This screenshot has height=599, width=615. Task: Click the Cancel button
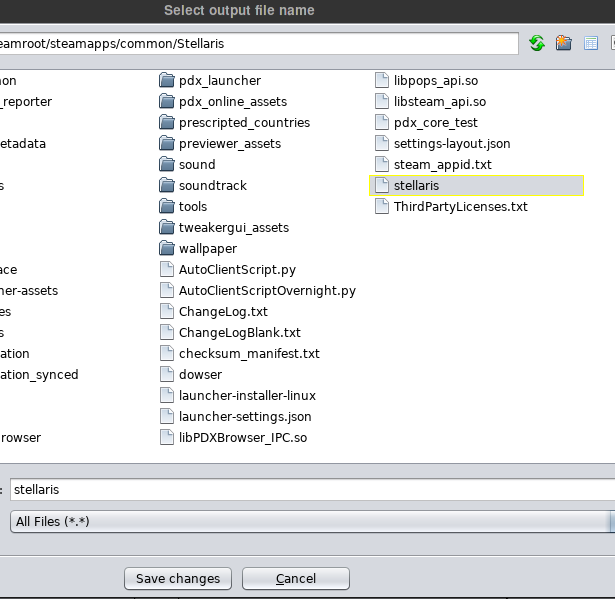(x=296, y=579)
